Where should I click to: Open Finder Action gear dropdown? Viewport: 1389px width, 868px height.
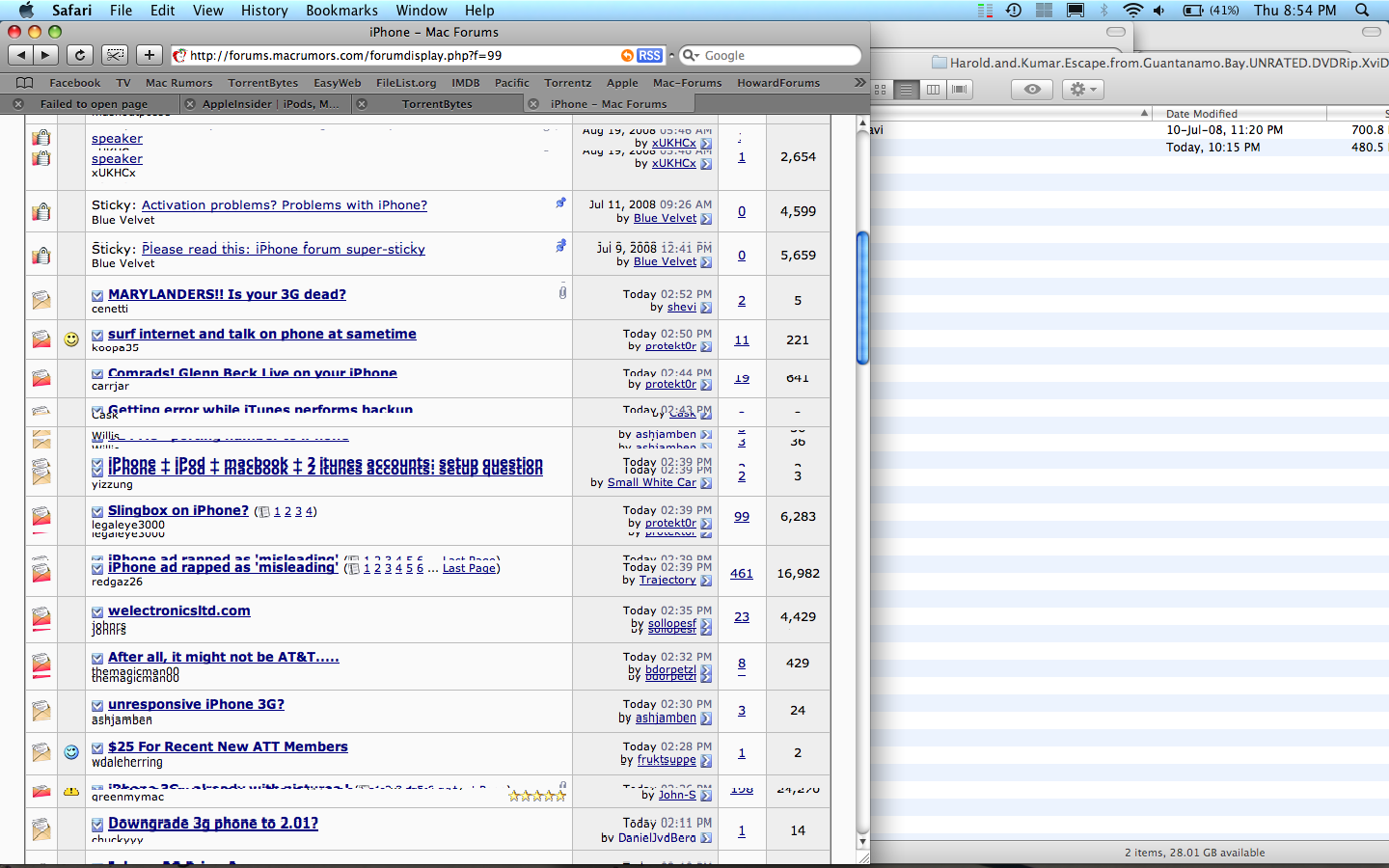point(1082,89)
